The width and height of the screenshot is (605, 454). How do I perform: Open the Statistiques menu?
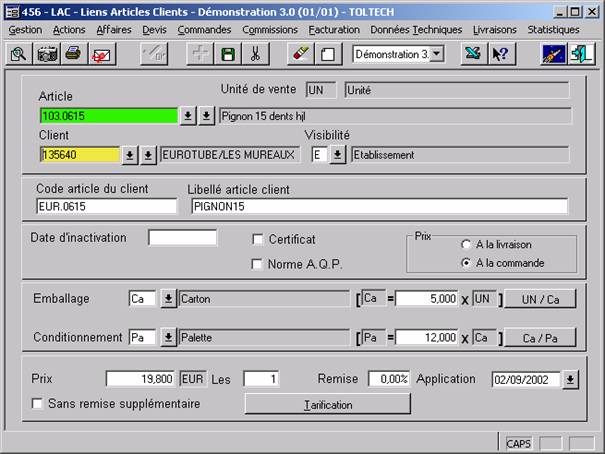click(x=553, y=30)
